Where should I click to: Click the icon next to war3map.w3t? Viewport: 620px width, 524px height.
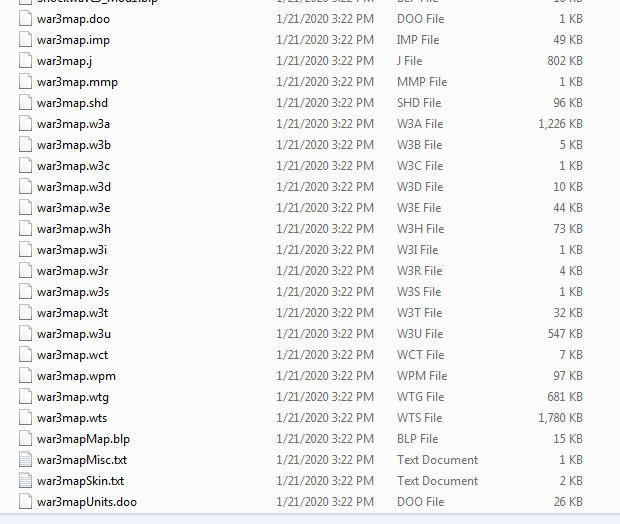(25, 313)
